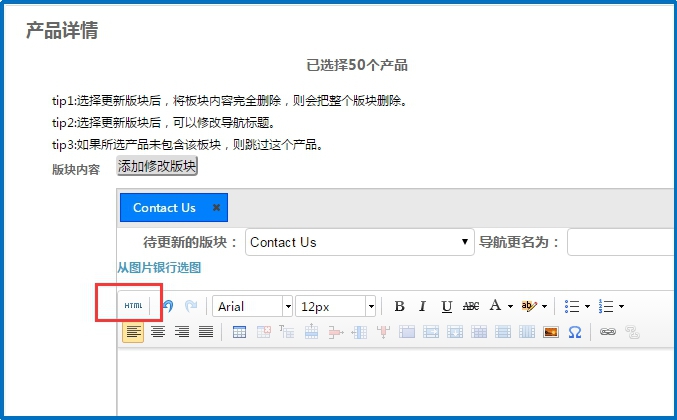Focus the 导航更名为 input field
This screenshot has height=420, width=677.
[x=622, y=242]
